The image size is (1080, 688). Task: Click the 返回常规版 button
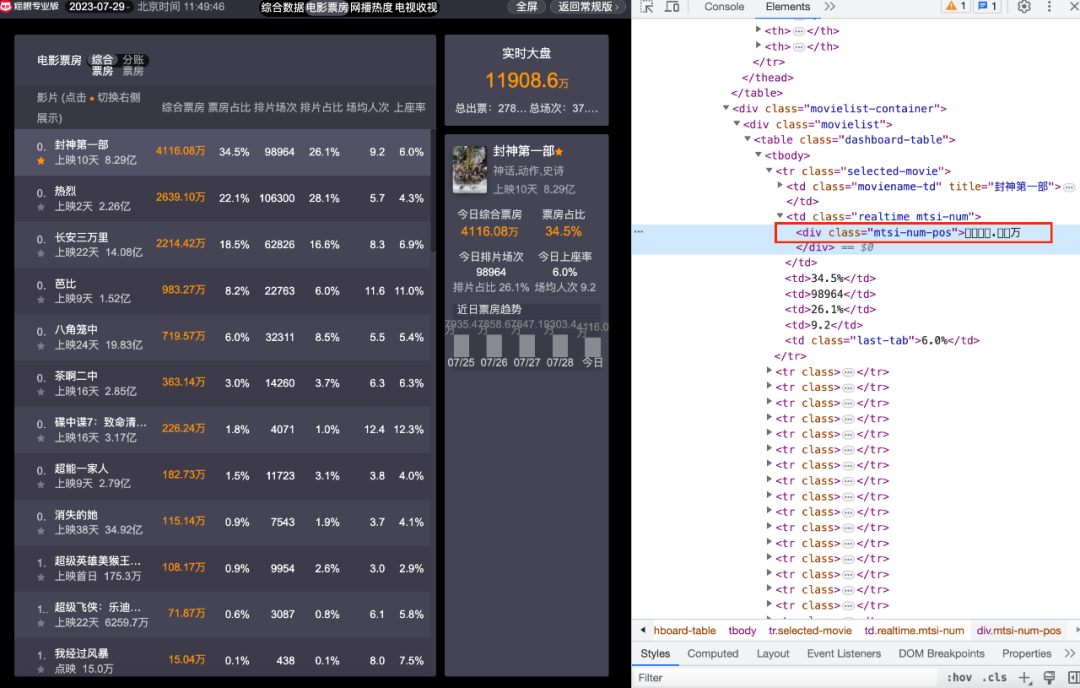pyautogui.click(x=586, y=7)
